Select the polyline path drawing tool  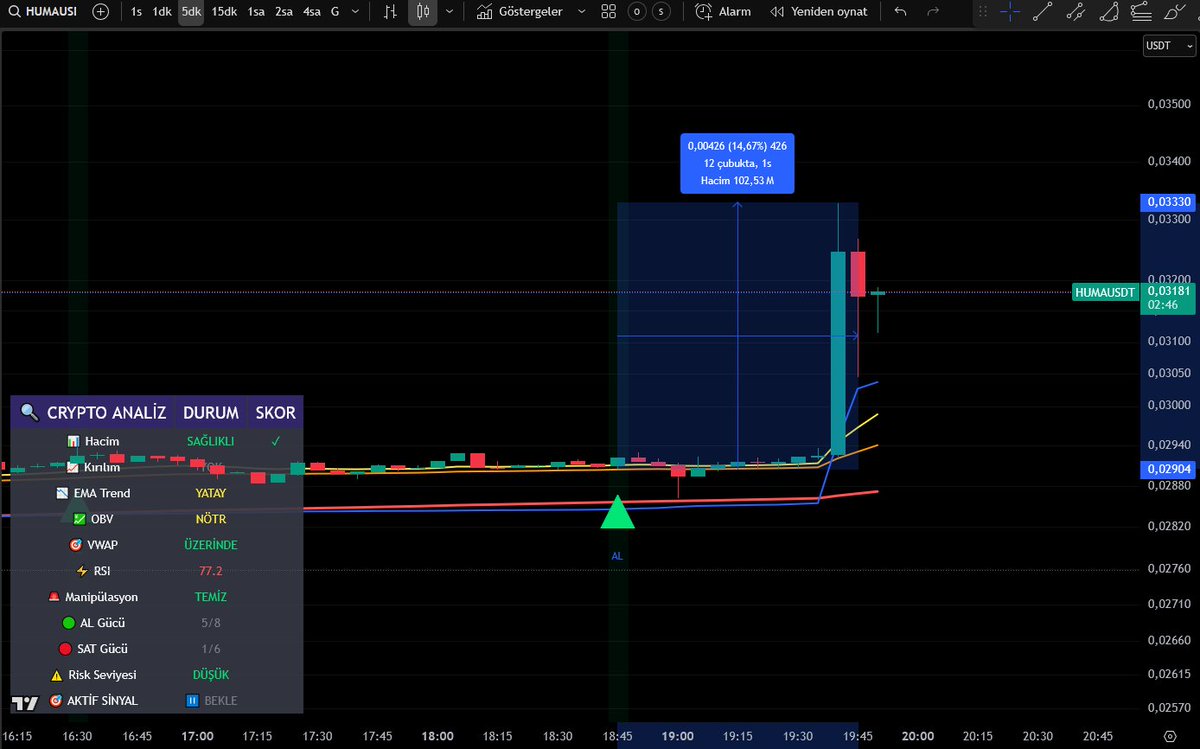pyautogui.click(x=1075, y=12)
